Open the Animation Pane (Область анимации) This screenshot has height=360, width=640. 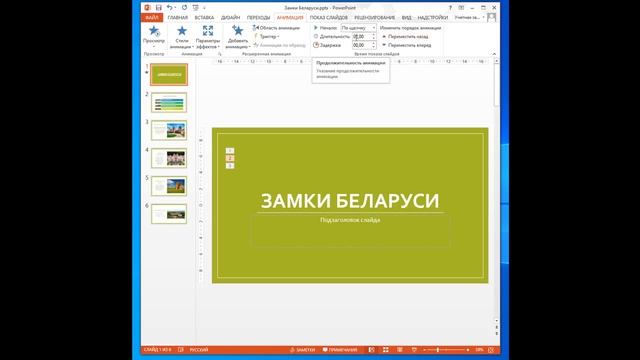276,28
